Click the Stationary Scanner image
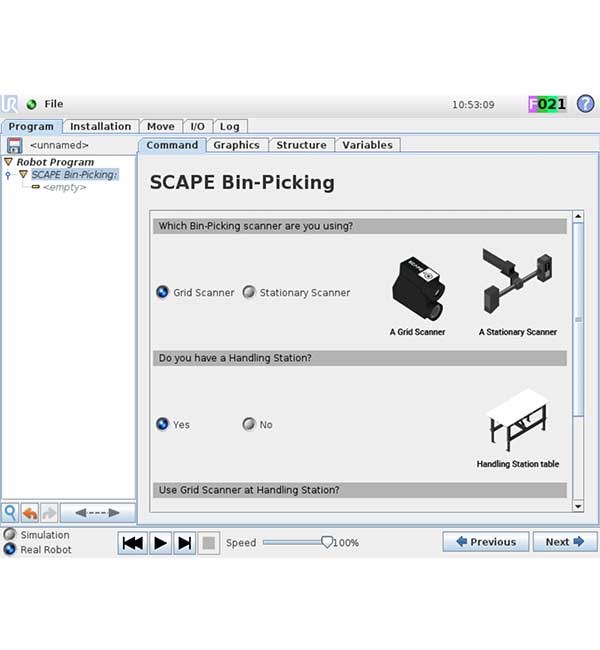The image size is (600, 650). coord(517,281)
